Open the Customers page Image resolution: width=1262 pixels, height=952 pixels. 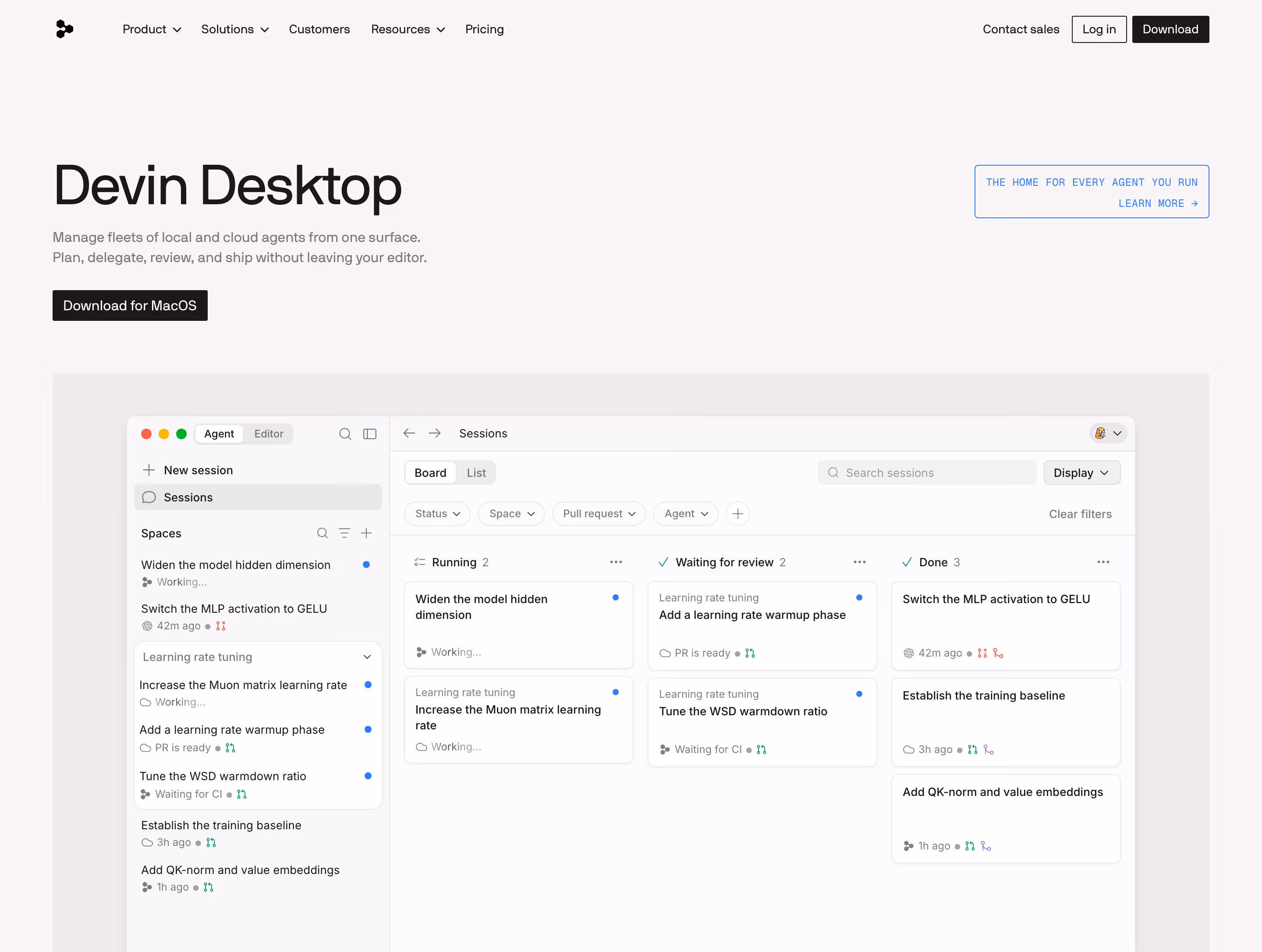[319, 29]
